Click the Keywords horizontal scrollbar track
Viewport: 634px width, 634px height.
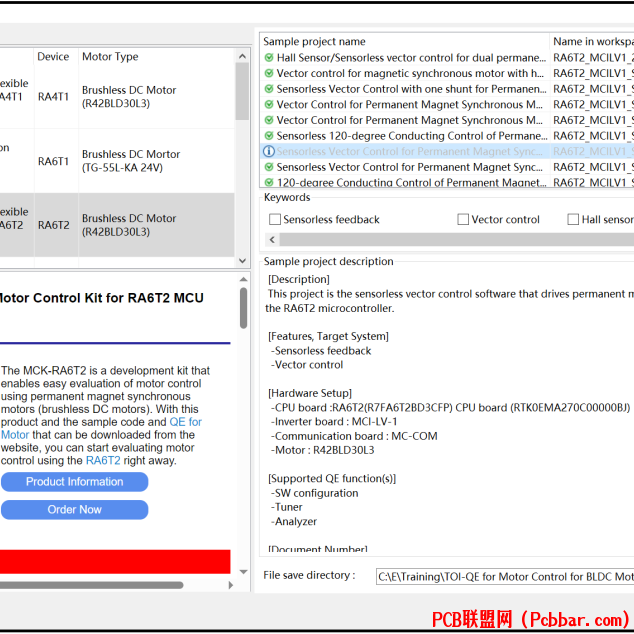click(456, 240)
